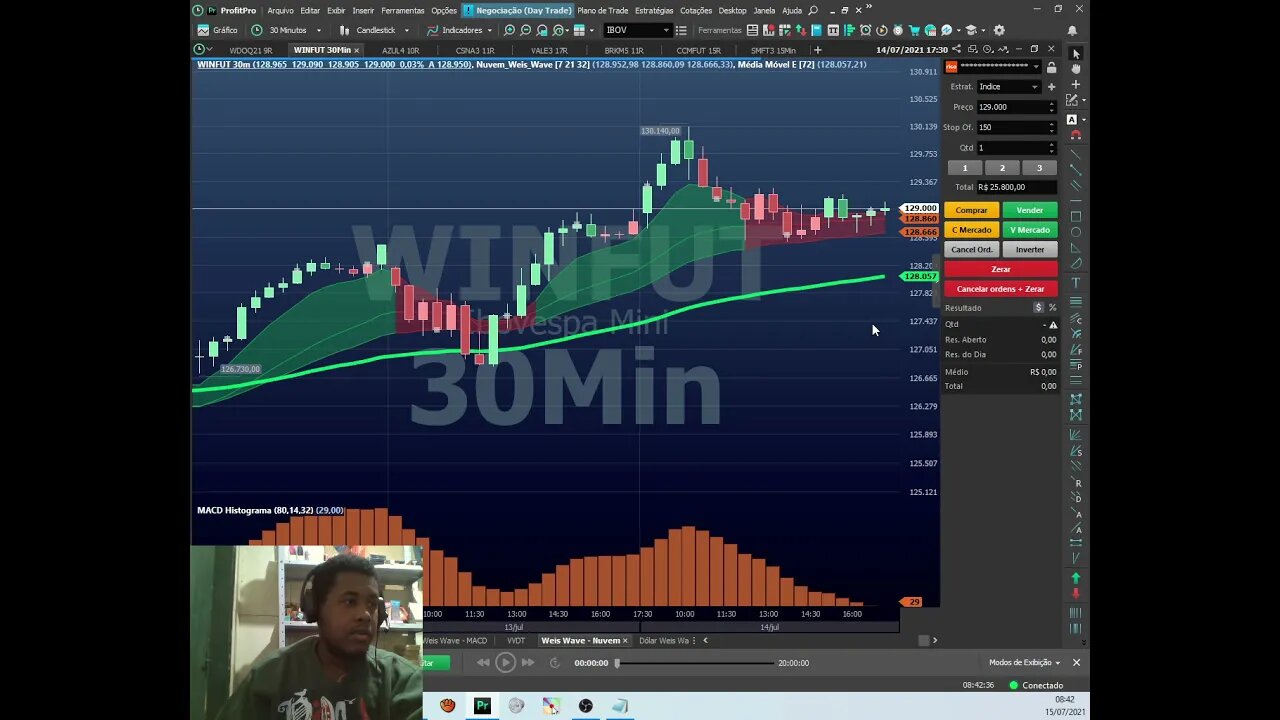Expand Modos de Exibição dropdown
Screen dimensions: 1280x720
(1024, 662)
